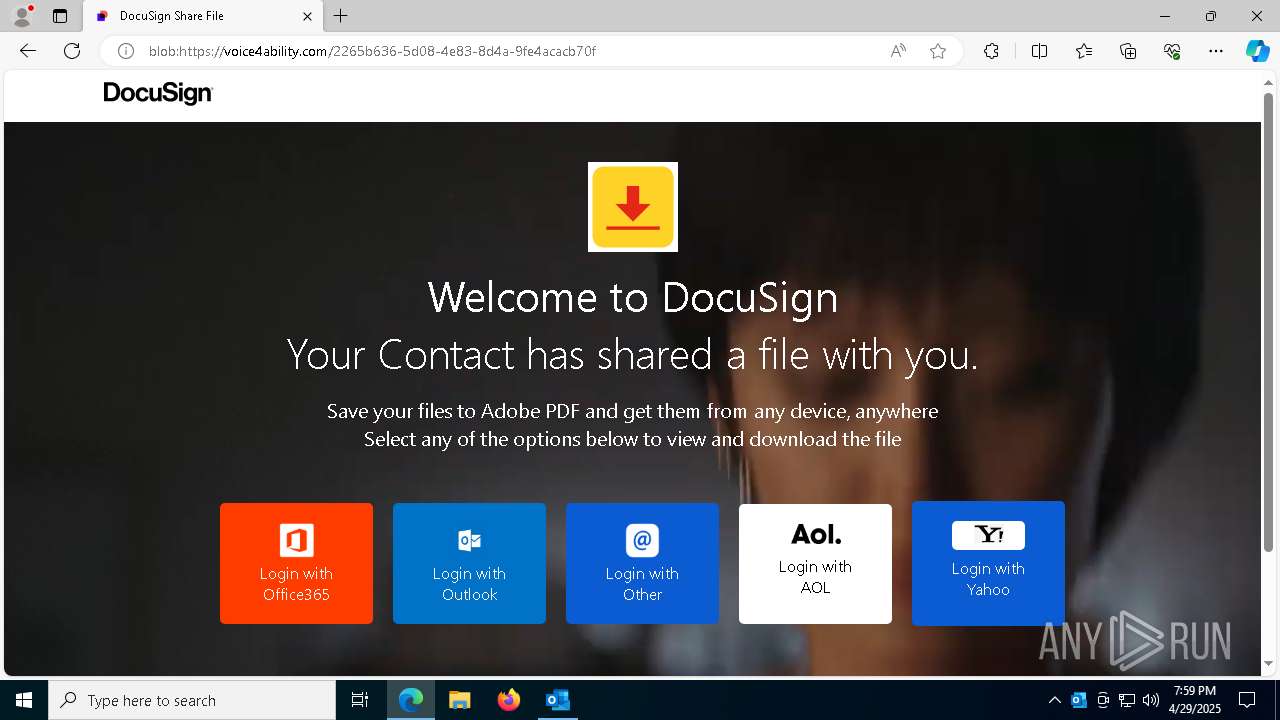Choose Login with Outlook
This screenshot has height=720, width=1280.
pyautogui.click(x=469, y=563)
